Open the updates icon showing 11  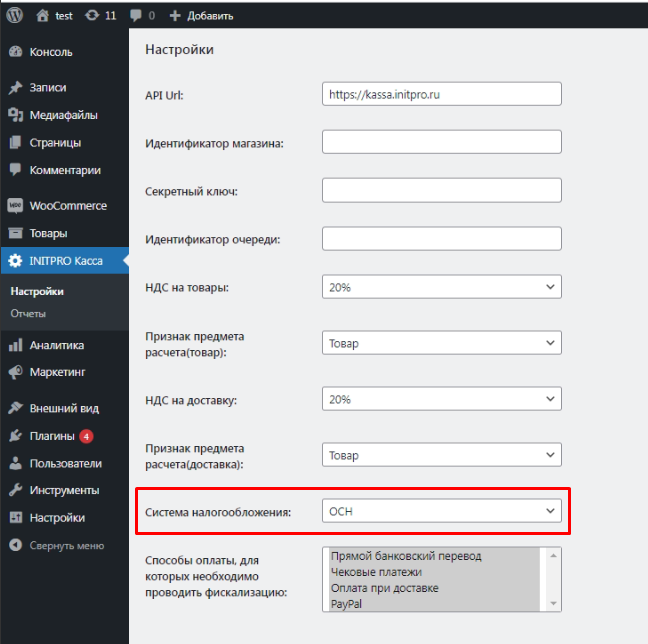click(x=92, y=15)
